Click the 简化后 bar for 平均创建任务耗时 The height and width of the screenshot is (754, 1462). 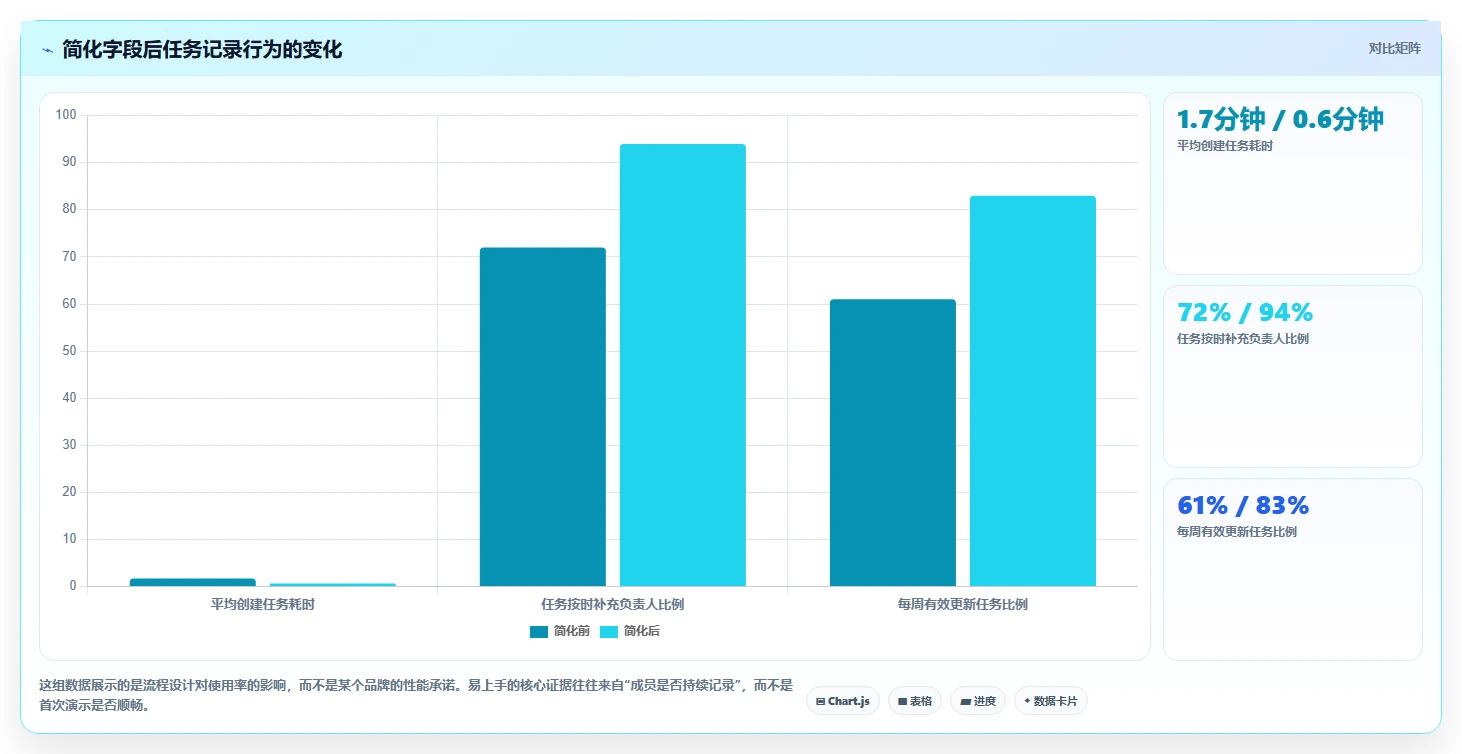pos(333,584)
